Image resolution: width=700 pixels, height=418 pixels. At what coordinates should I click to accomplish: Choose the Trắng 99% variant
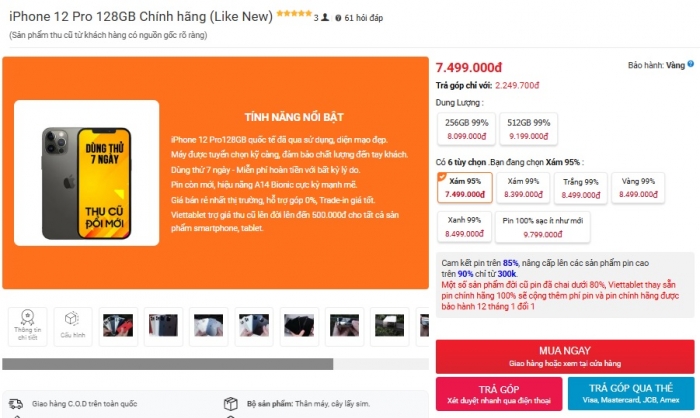(x=580, y=188)
